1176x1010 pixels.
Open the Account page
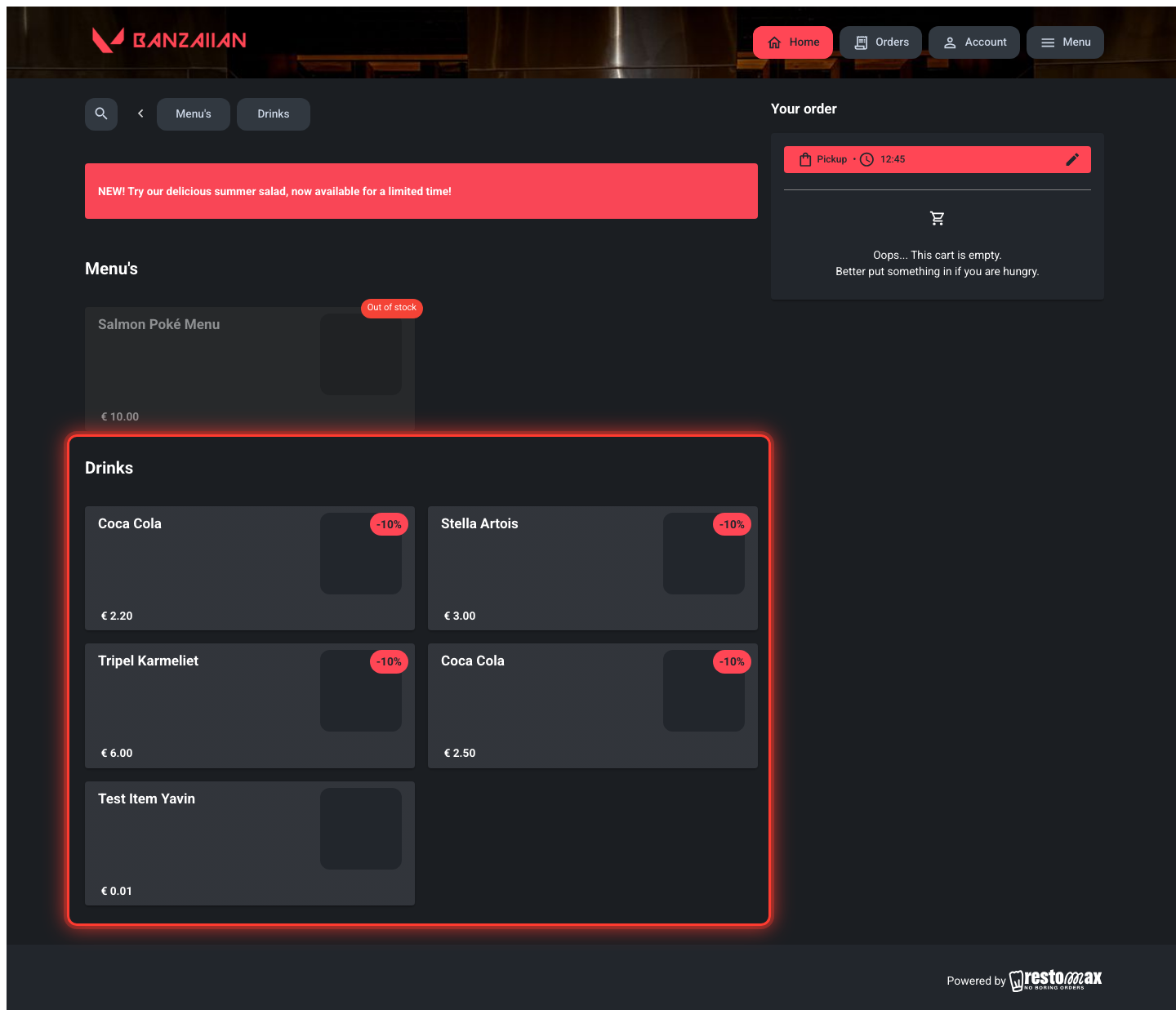pyautogui.click(x=974, y=42)
